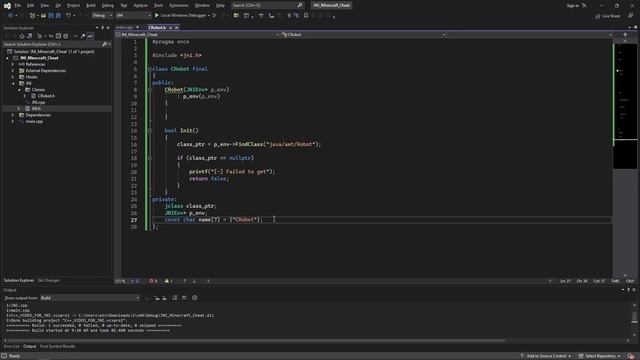The width and height of the screenshot is (640, 360).
Task: Expand the Hooks folder
Action: [13, 77]
